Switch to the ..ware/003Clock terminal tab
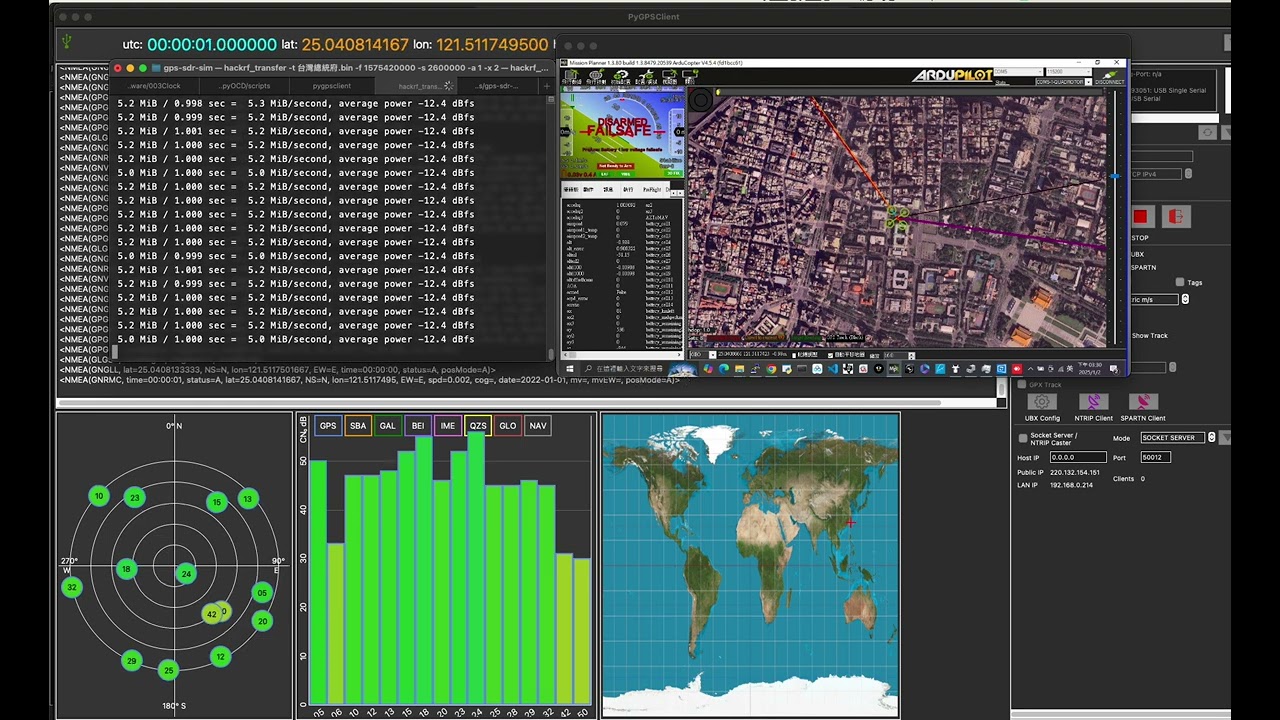The image size is (1280, 720). tap(154, 86)
